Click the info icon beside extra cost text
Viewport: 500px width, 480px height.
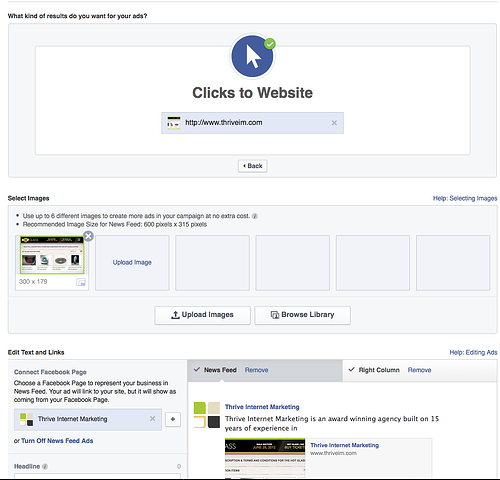coord(255,216)
